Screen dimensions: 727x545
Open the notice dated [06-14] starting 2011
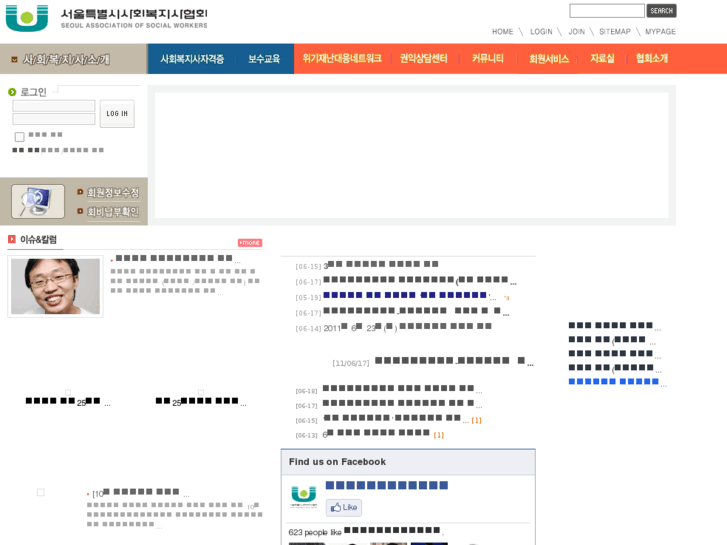[408, 327]
